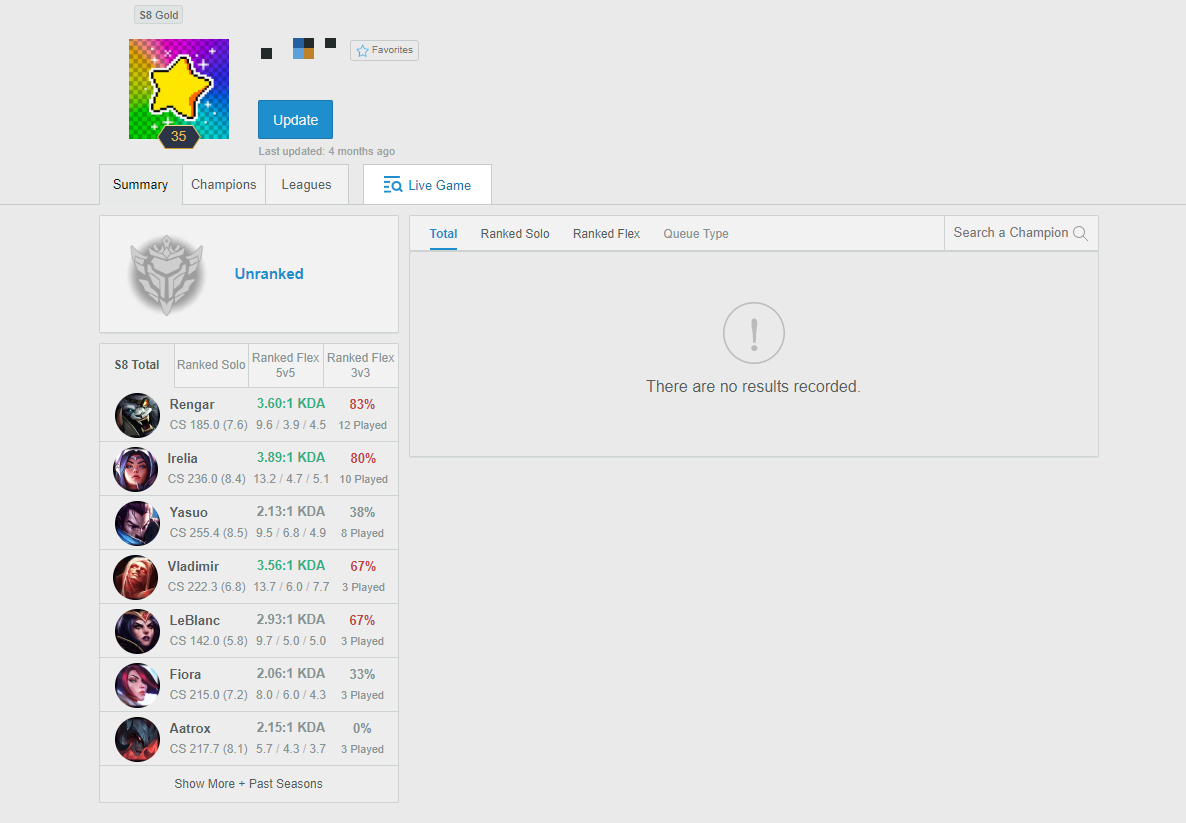Click the Fiora champion portrait

tap(138, 685)
